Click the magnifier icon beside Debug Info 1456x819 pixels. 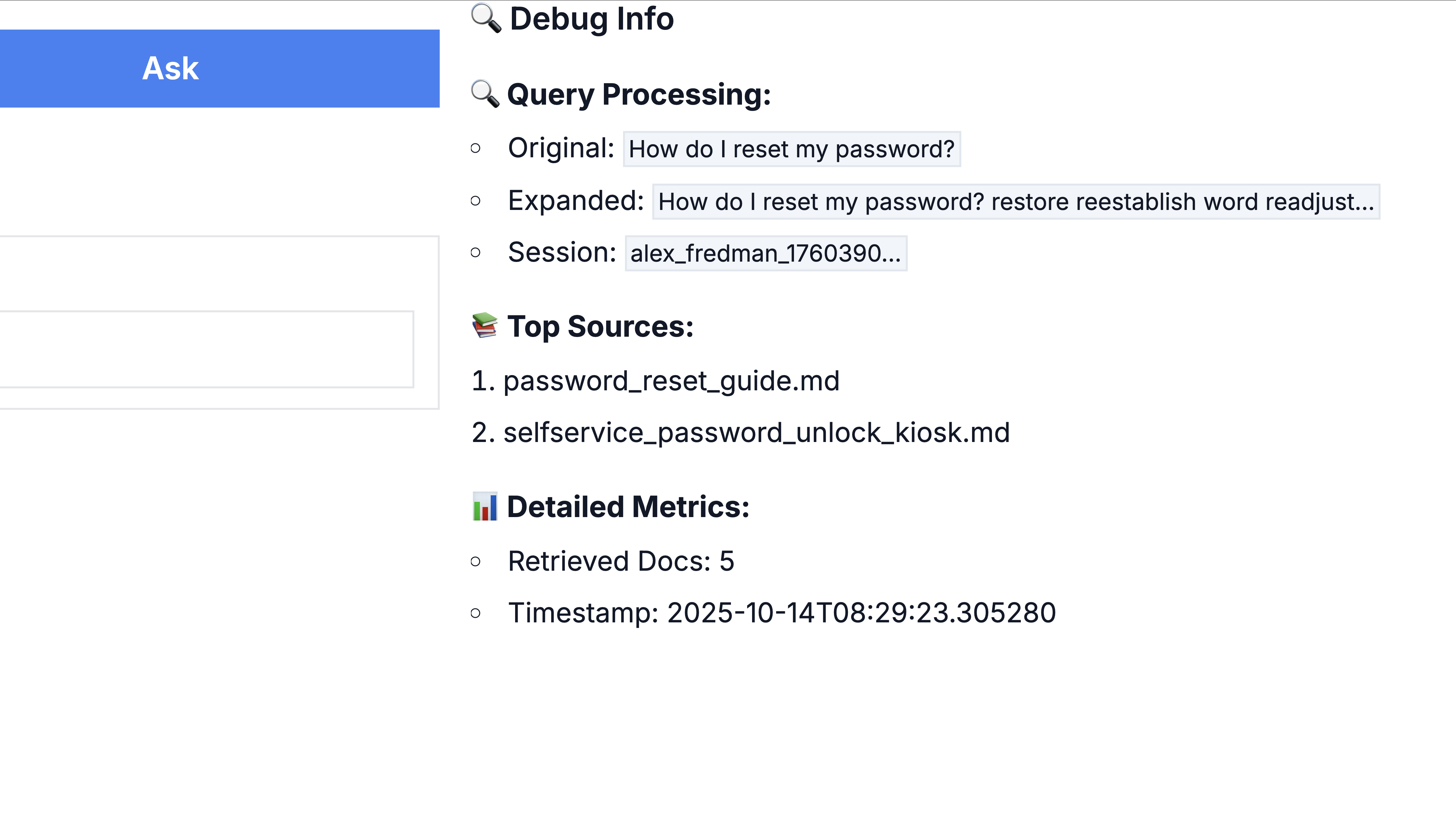[486, 18]
